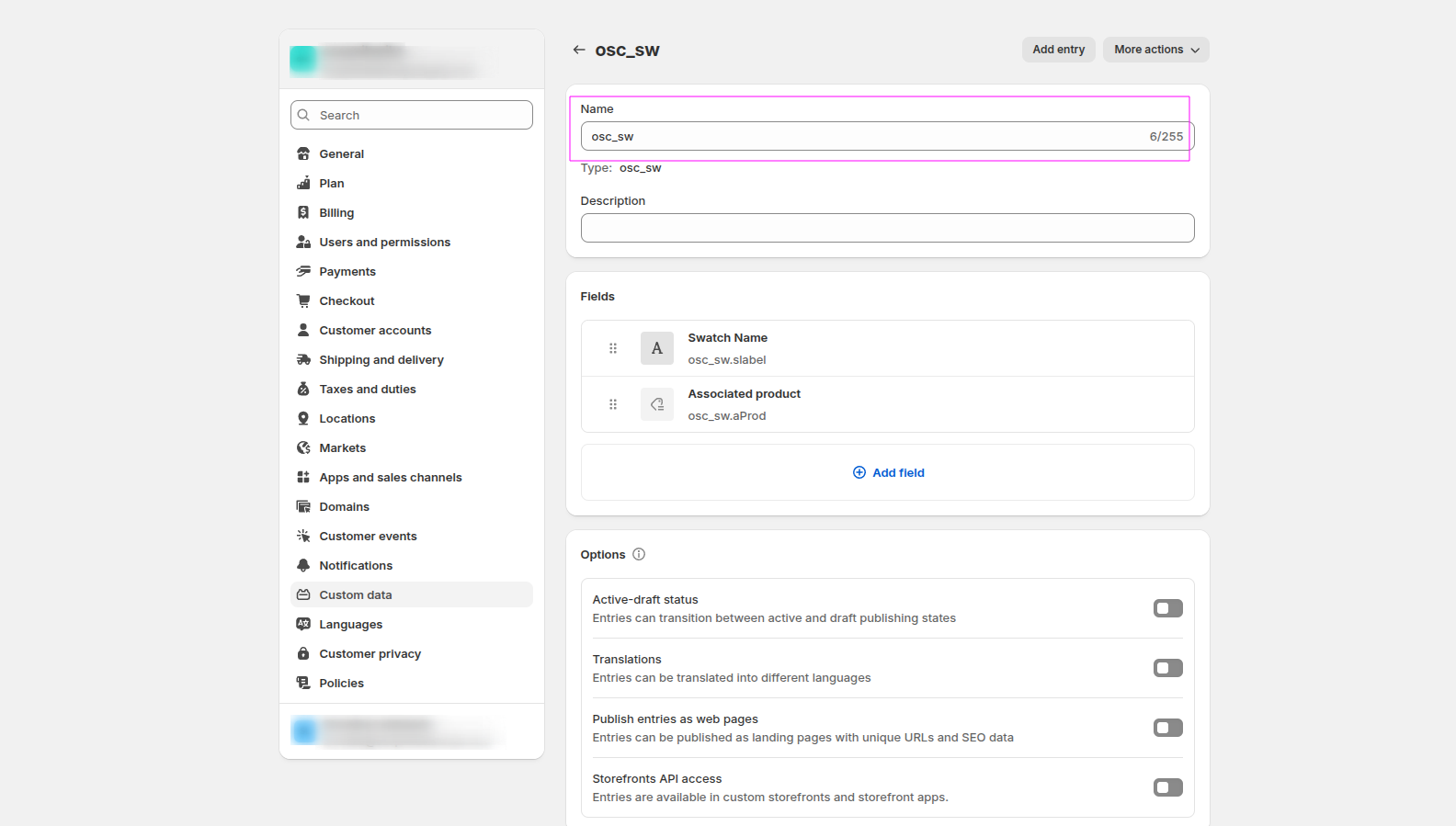This screenshot has height=826, width=1456.
Task: Click the Apps and sales channels icon
Action: (303, 477)
